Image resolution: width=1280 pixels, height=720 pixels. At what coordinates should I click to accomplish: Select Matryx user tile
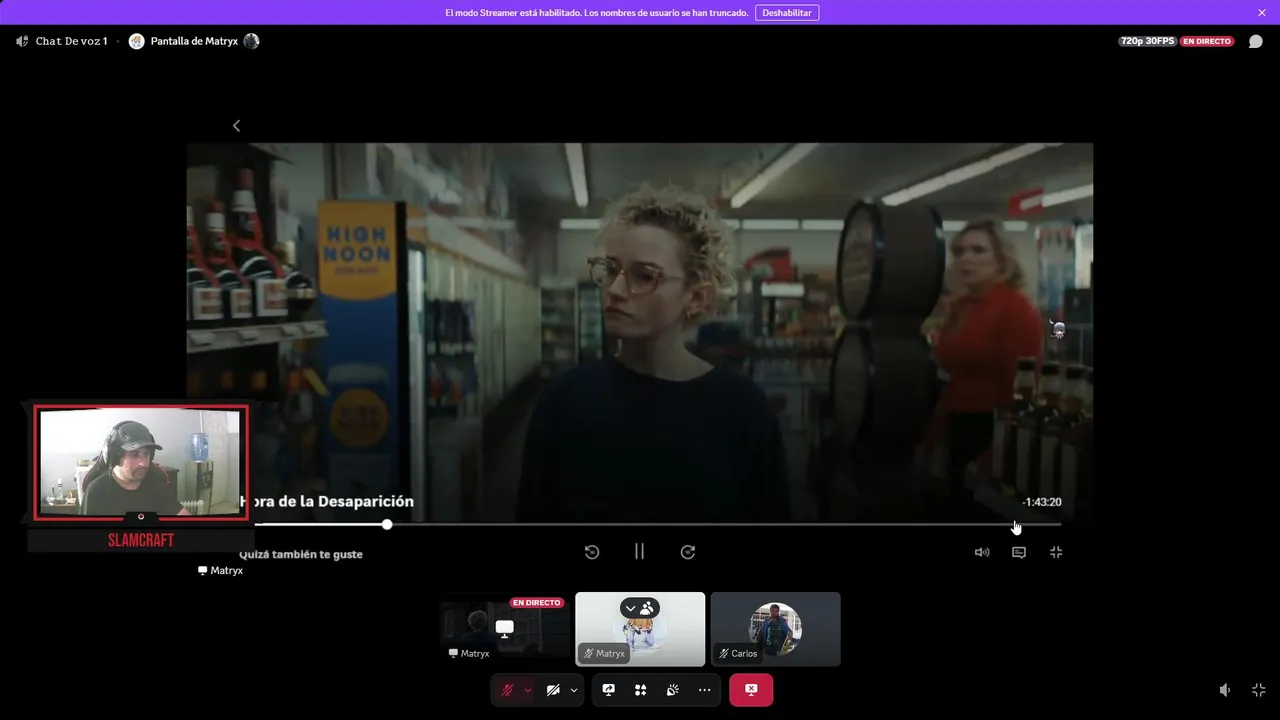640,629
